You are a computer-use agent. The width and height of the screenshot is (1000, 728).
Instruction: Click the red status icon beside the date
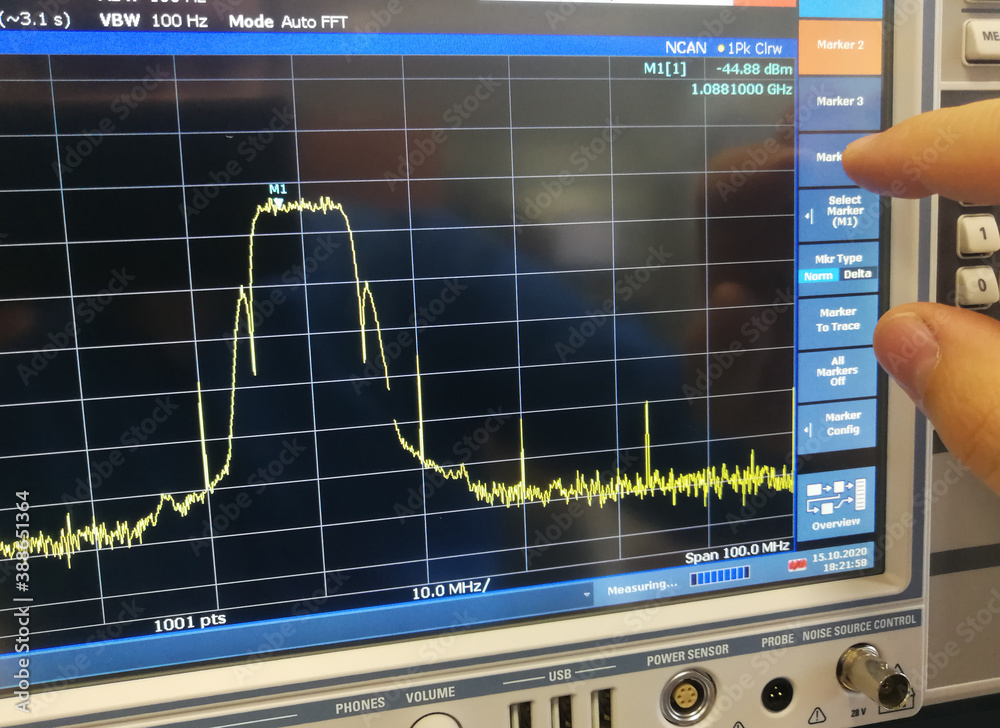(x=797, y=565)
